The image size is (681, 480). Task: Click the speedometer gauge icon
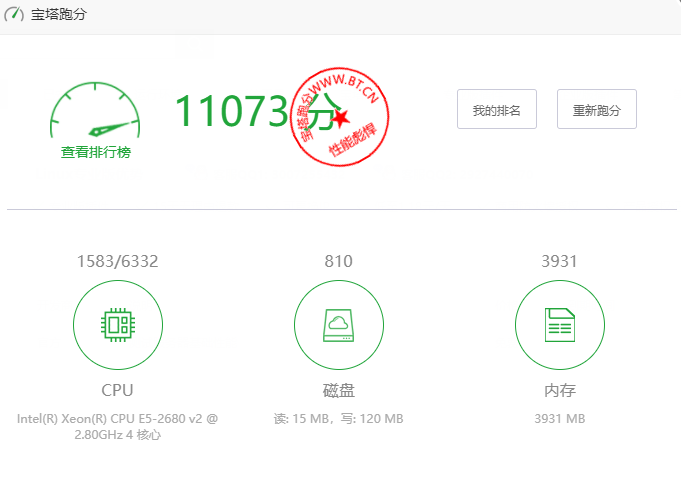tap(95, 114)
